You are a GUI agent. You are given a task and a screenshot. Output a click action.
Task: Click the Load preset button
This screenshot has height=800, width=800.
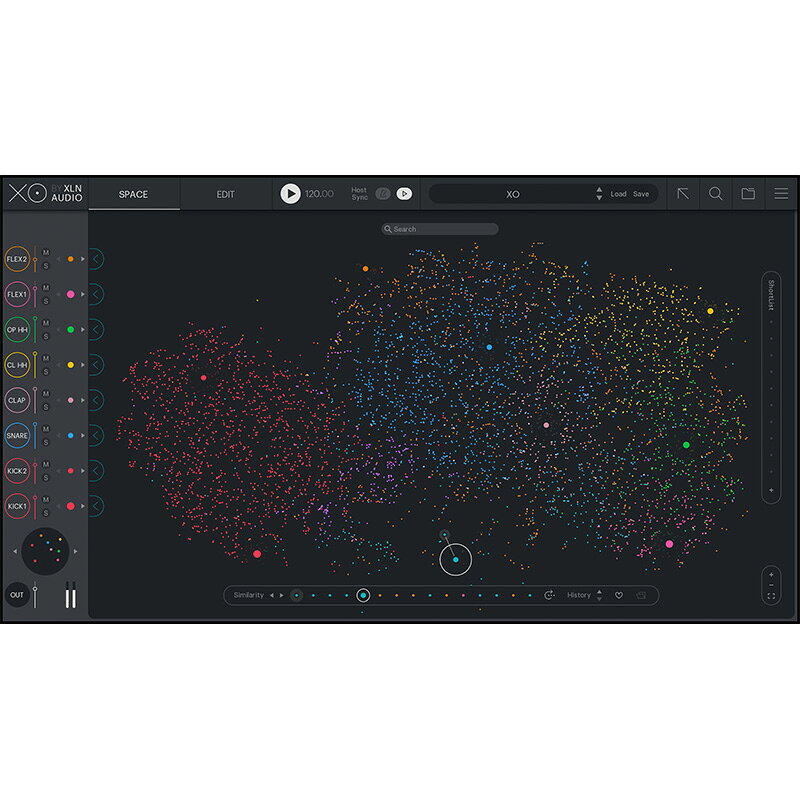point(619,194)
